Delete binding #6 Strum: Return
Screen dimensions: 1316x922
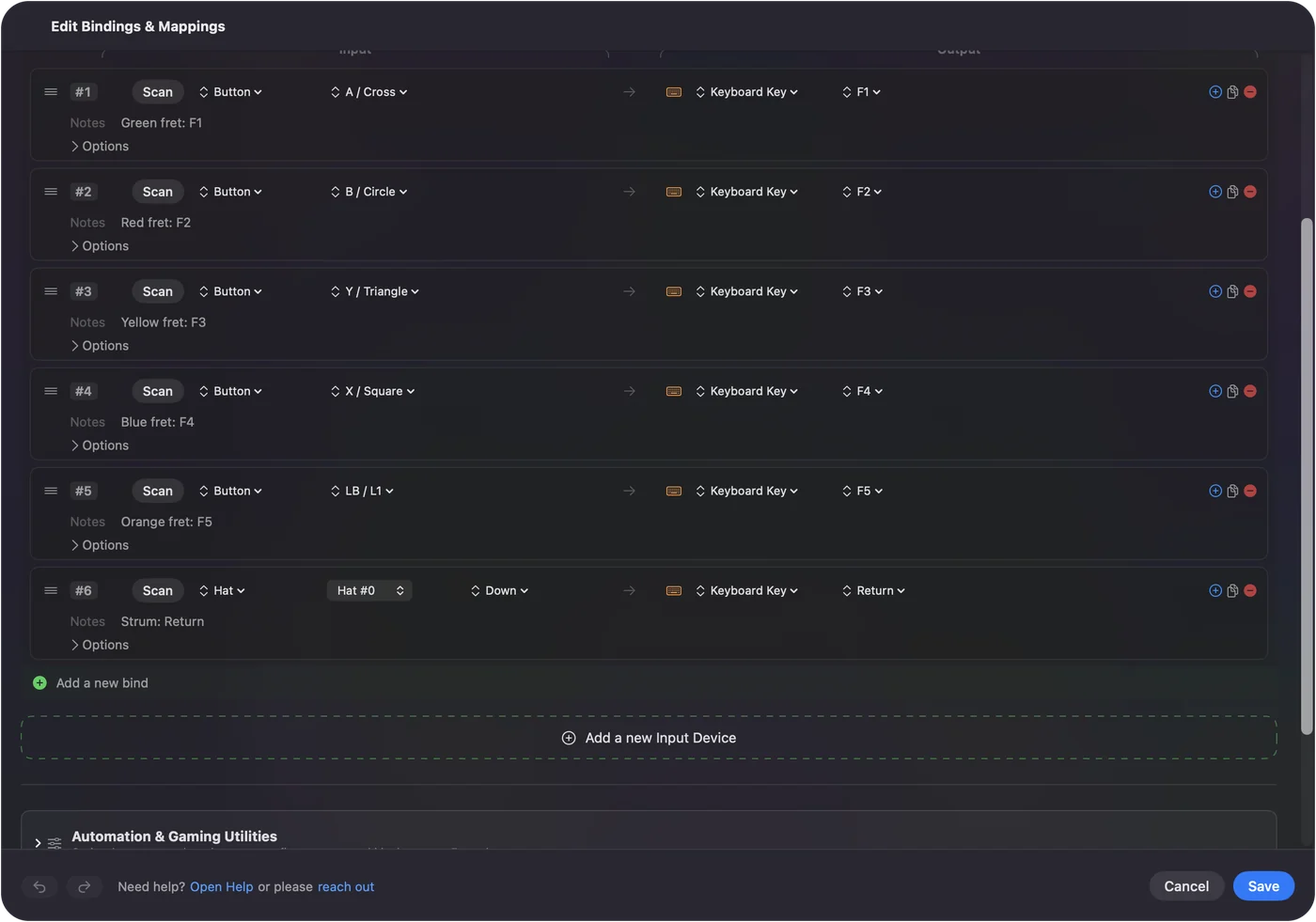(1250, 590)
